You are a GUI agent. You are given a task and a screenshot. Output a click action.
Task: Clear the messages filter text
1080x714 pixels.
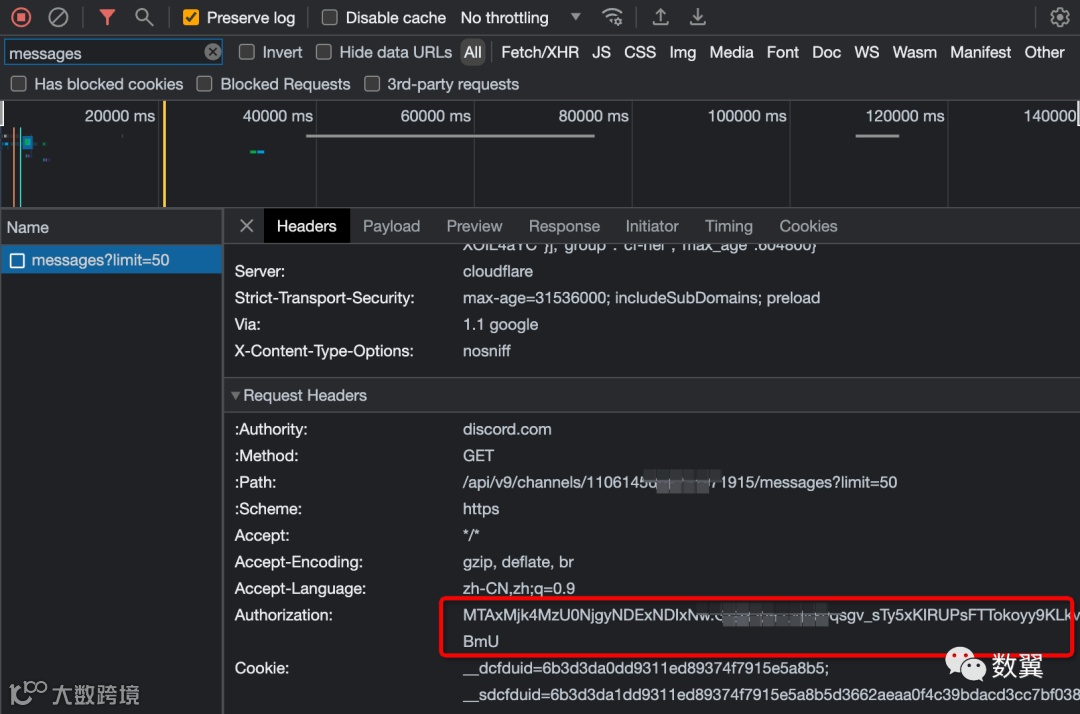[x=213, y=52]
